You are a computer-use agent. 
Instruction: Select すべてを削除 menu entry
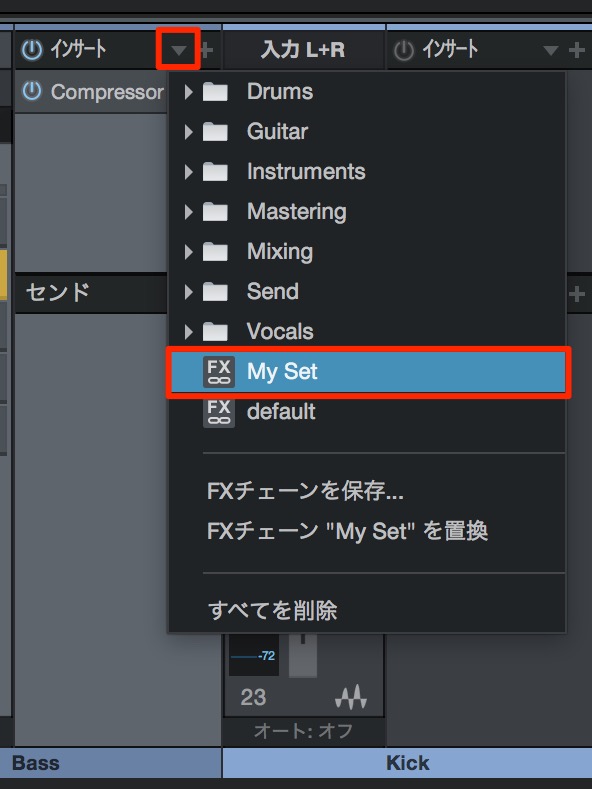point(272,610)
